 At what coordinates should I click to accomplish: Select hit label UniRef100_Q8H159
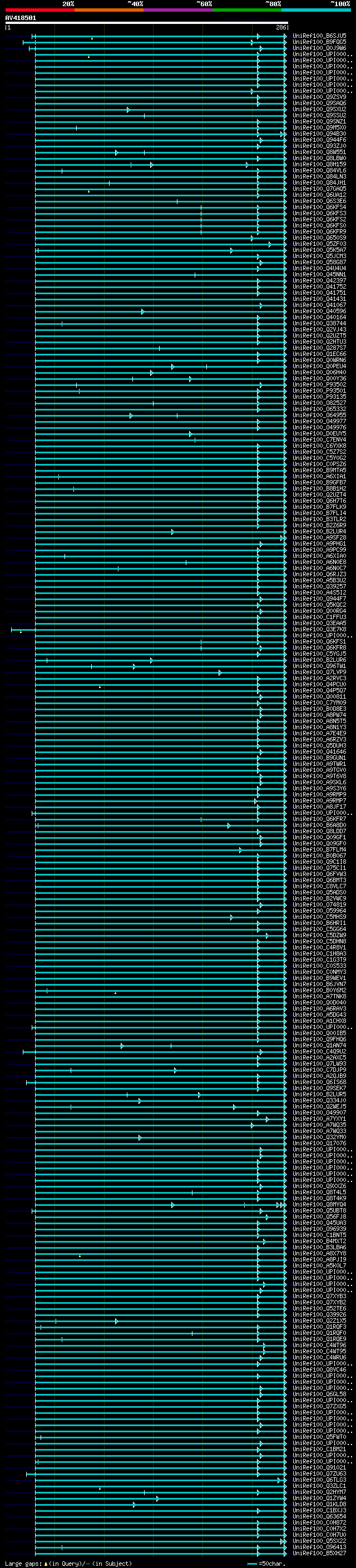coord(319,164)
